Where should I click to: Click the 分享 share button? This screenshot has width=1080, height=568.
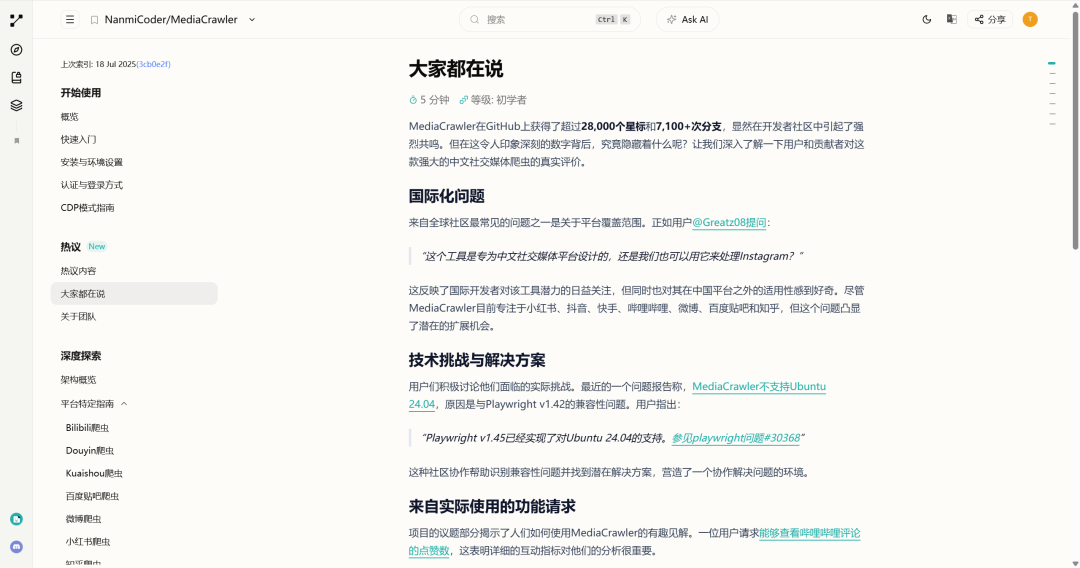click(990, 19)
